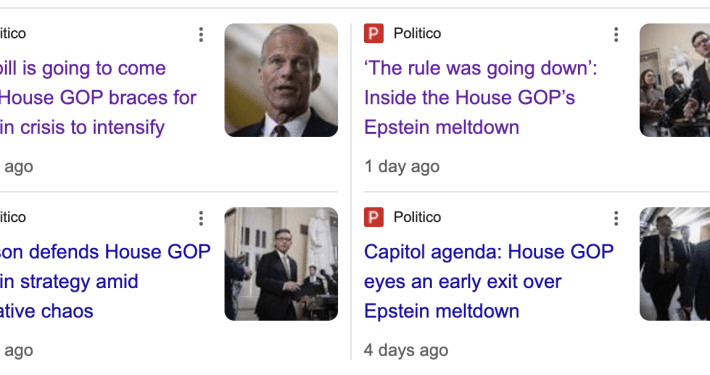710x375 pixels.
Task: Open three-dot menu for 'The rule was going down' article
Action: click(x=616, y=34)
